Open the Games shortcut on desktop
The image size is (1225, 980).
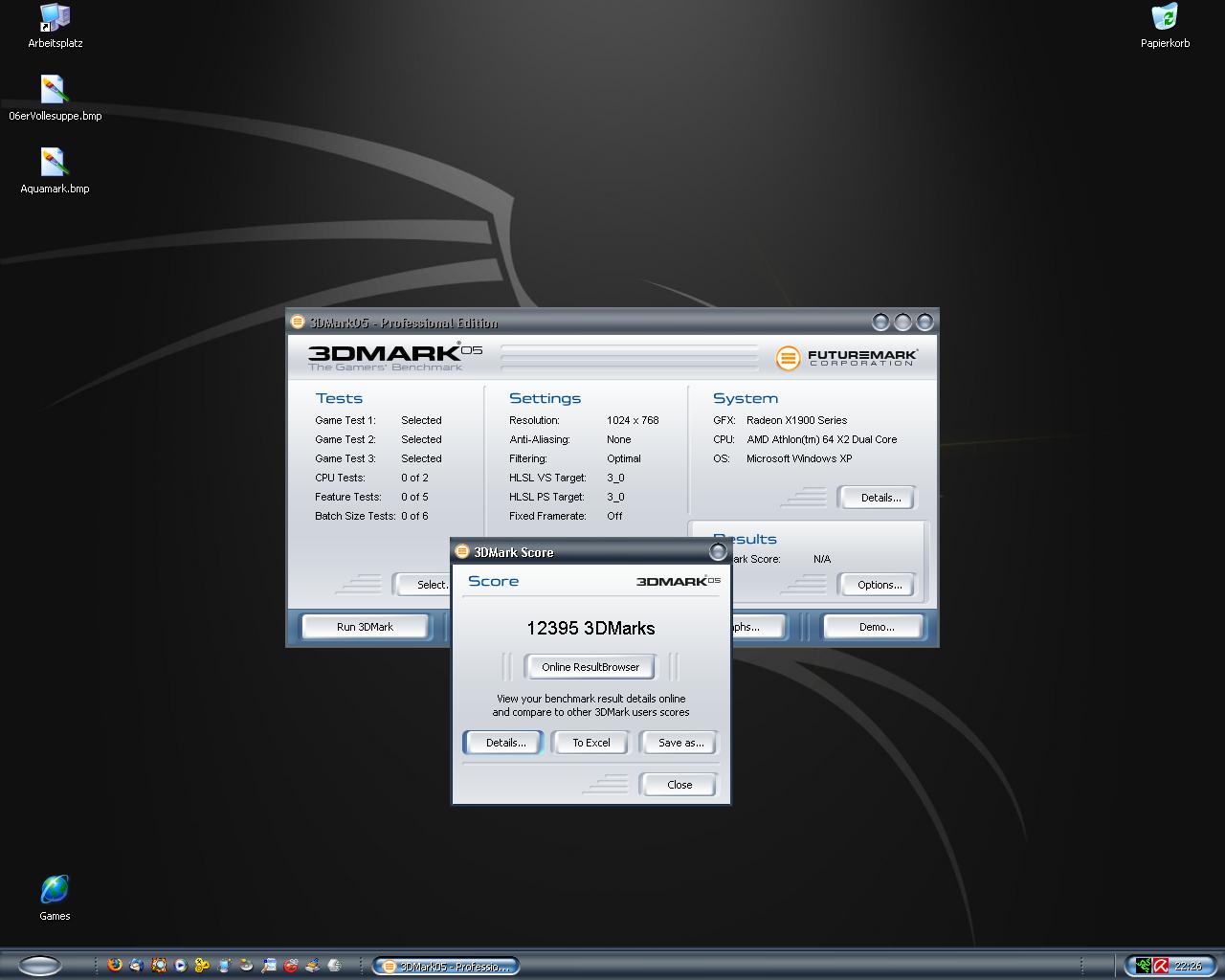tap(55, 898)
